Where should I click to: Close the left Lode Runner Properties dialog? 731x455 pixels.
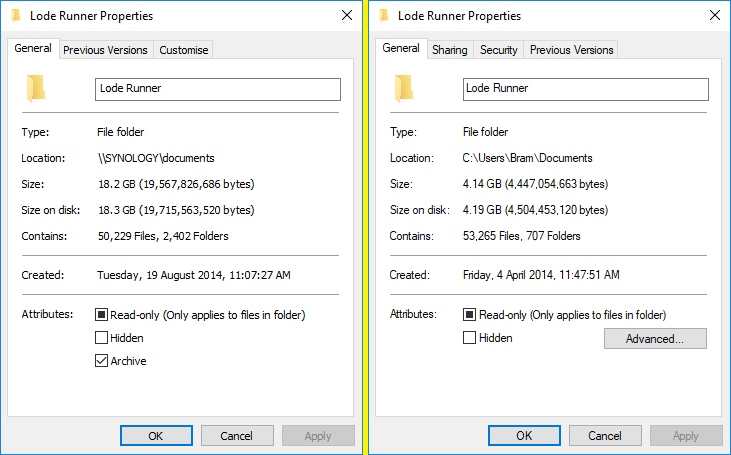coord(347,15)
